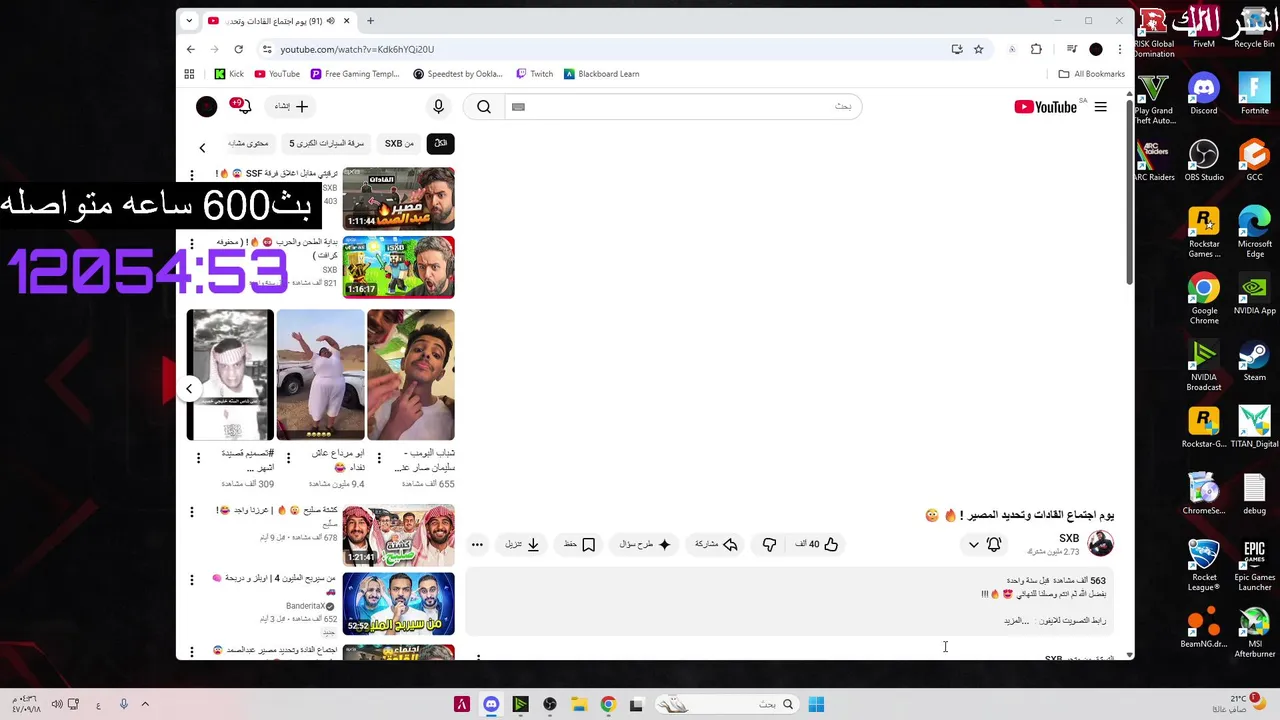This screenshot has height=720, width=1280.
Task: Show more filter chips with arrow
Action: (x=202, y=148)
